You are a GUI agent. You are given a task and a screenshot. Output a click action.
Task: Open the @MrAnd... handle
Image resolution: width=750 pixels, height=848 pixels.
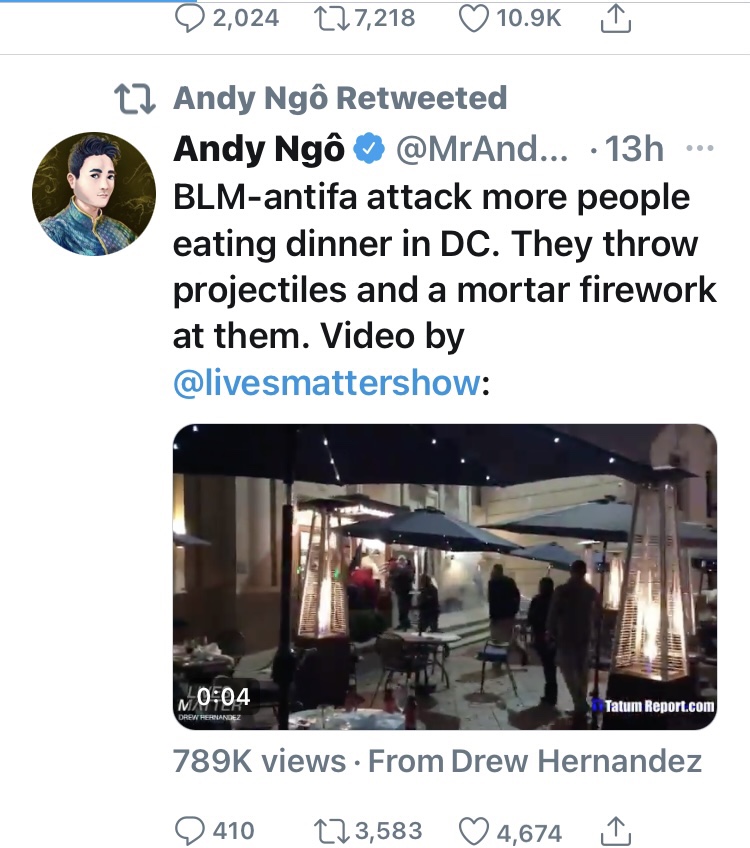482,149
